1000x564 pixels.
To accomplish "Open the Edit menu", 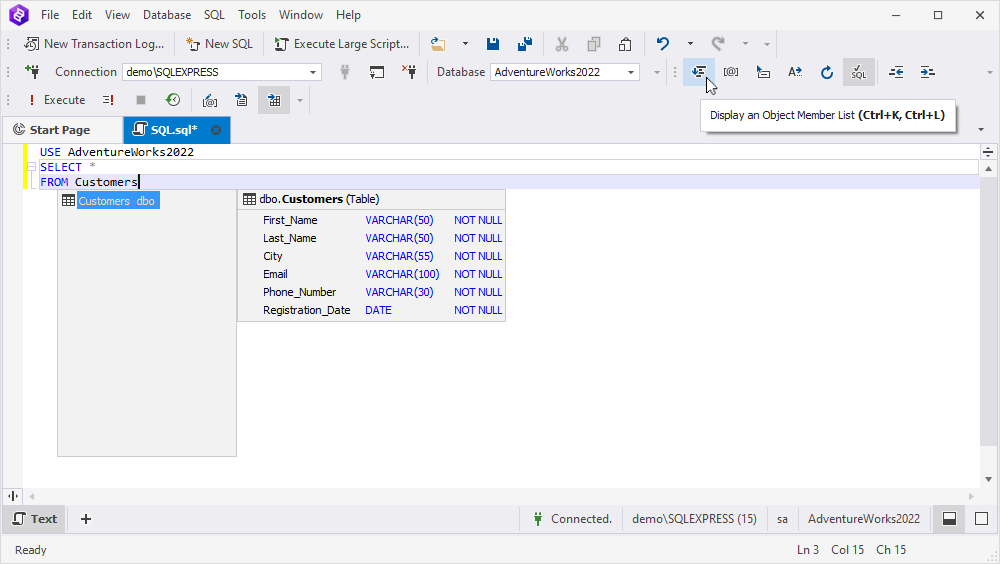I will click(82, 15).
